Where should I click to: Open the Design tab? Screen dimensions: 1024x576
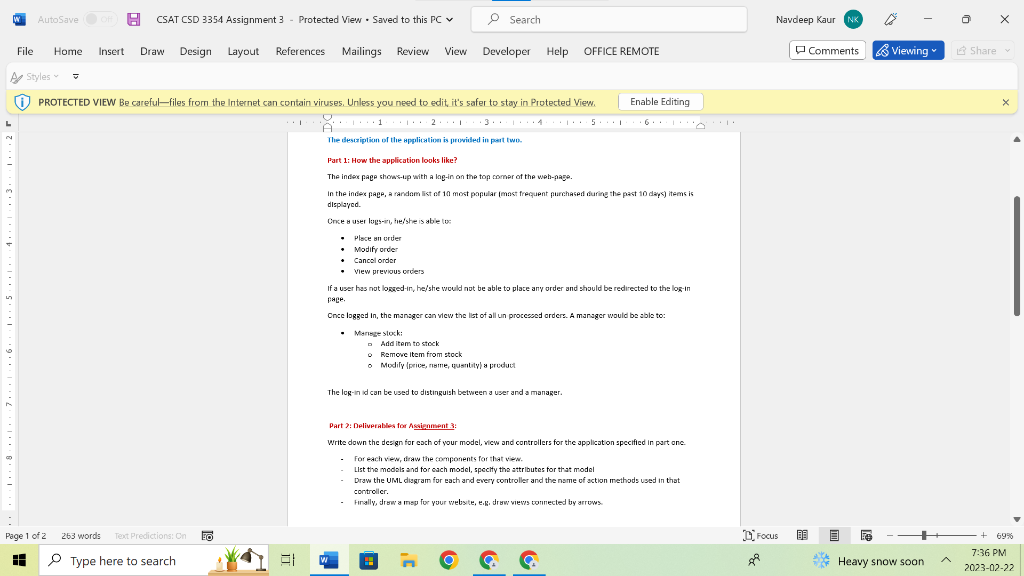tap(195, 51)
